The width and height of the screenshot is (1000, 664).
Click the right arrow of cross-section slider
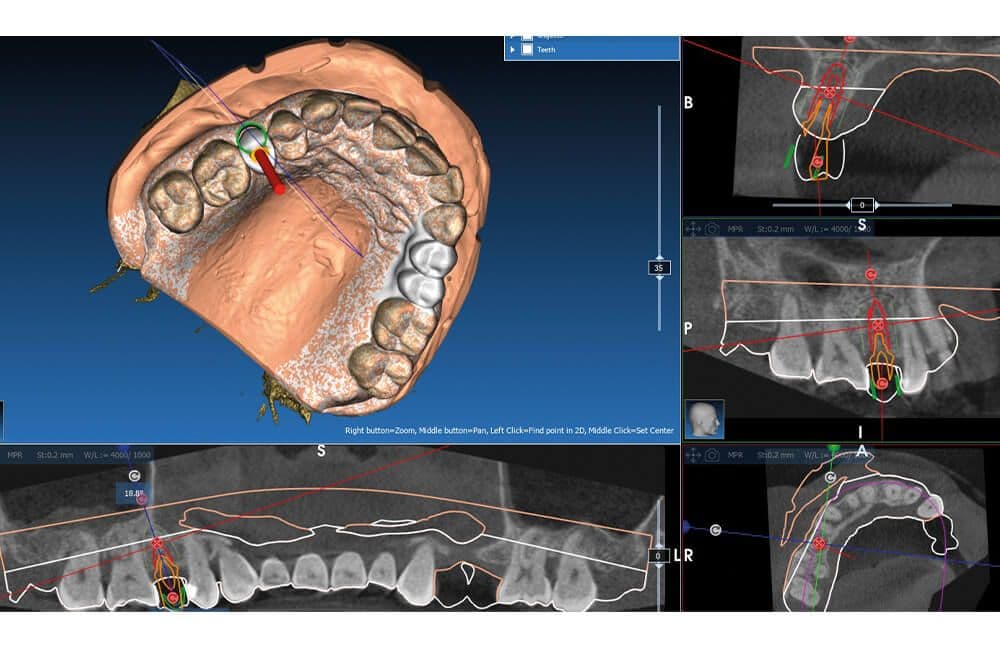point(876,205)
